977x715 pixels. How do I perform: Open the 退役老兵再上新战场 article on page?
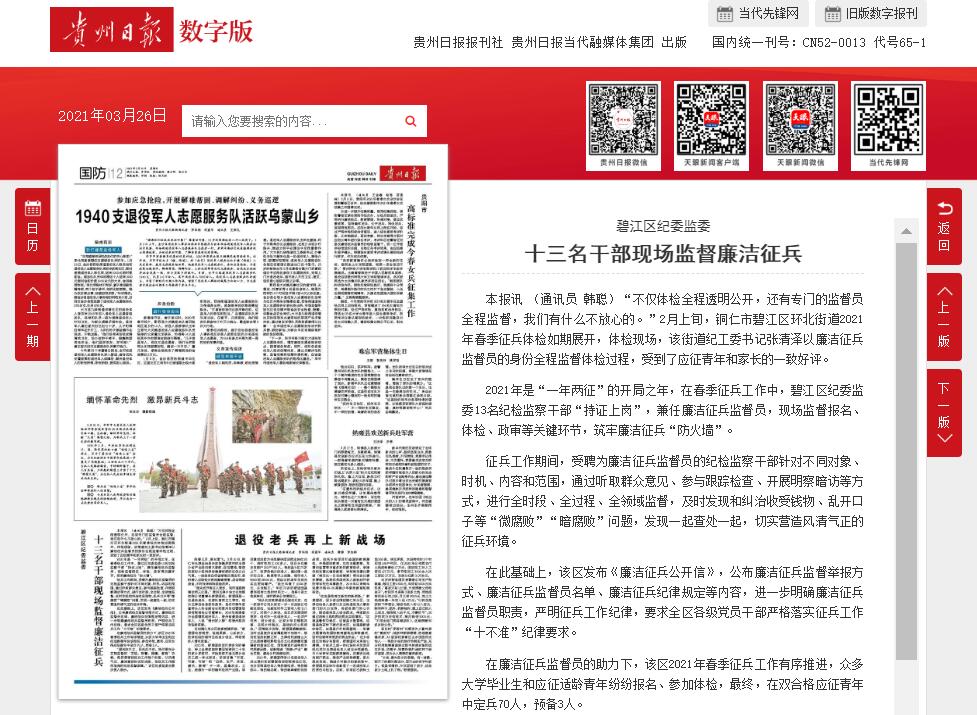click(310, 540)
